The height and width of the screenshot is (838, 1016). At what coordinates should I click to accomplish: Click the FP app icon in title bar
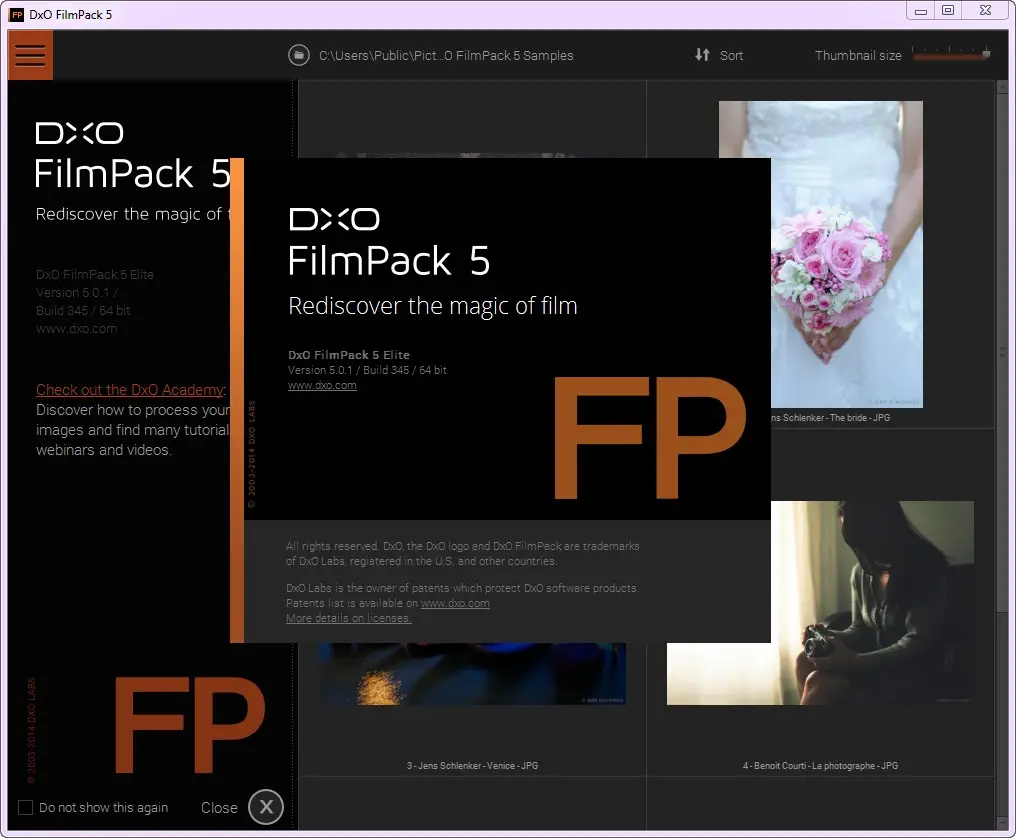(17, 14)
